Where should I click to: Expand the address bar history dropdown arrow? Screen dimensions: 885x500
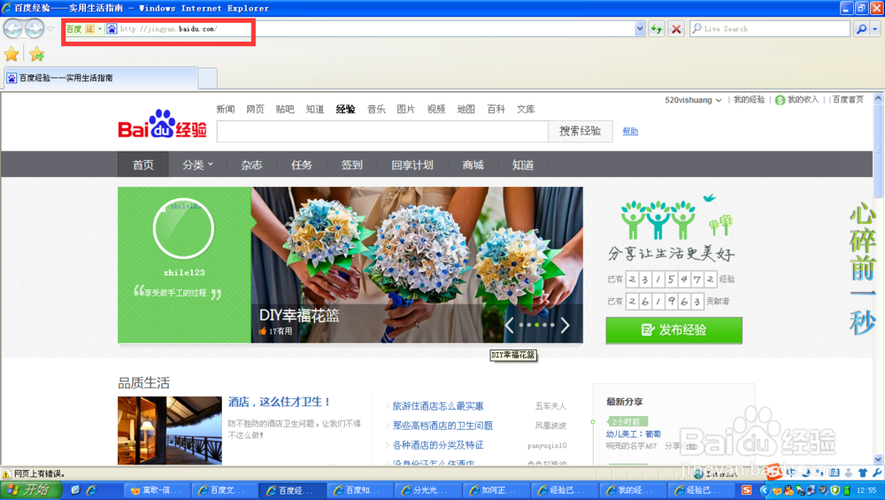coord(639,29)
